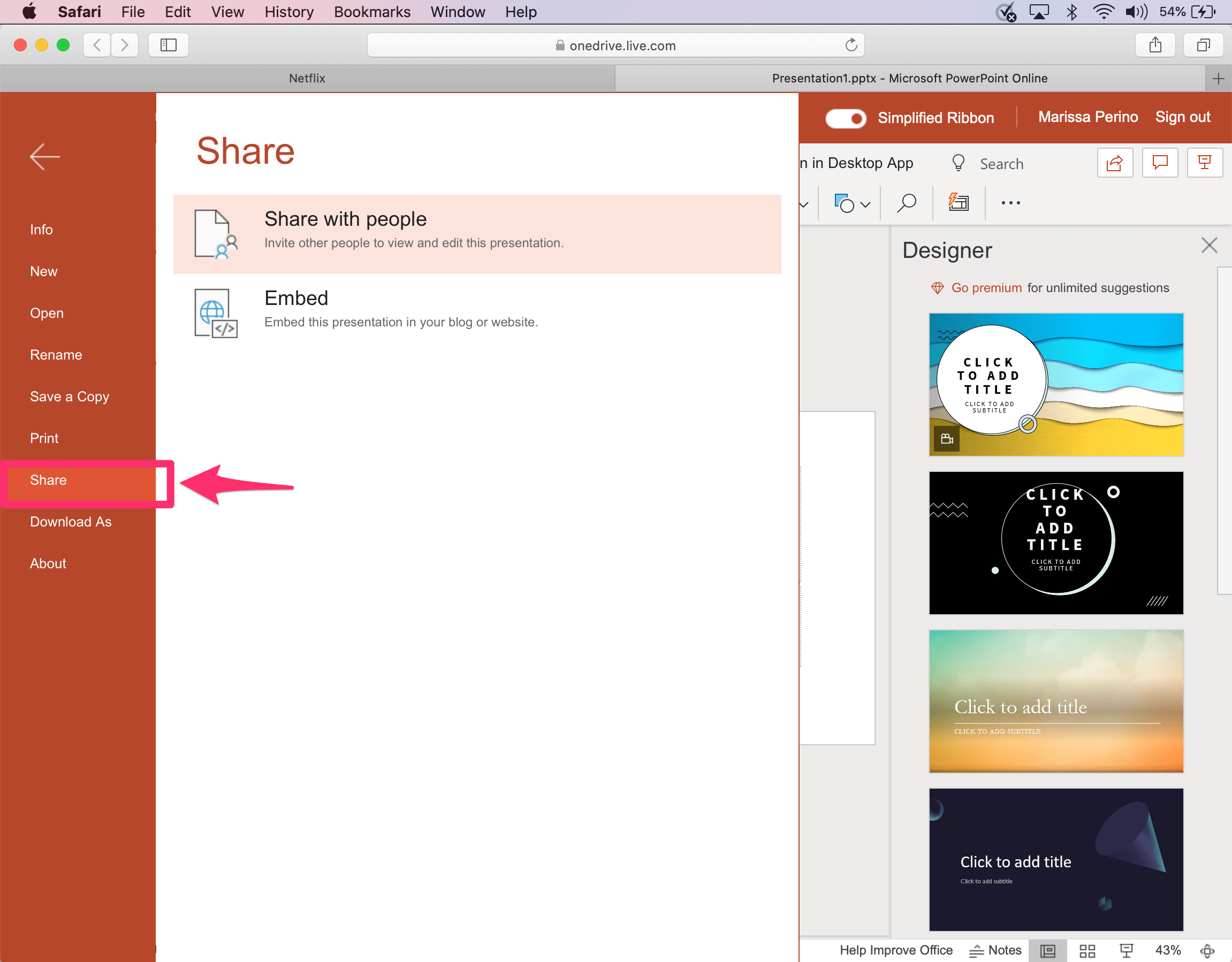Click the 43% zoom level

coord(1168,950)
